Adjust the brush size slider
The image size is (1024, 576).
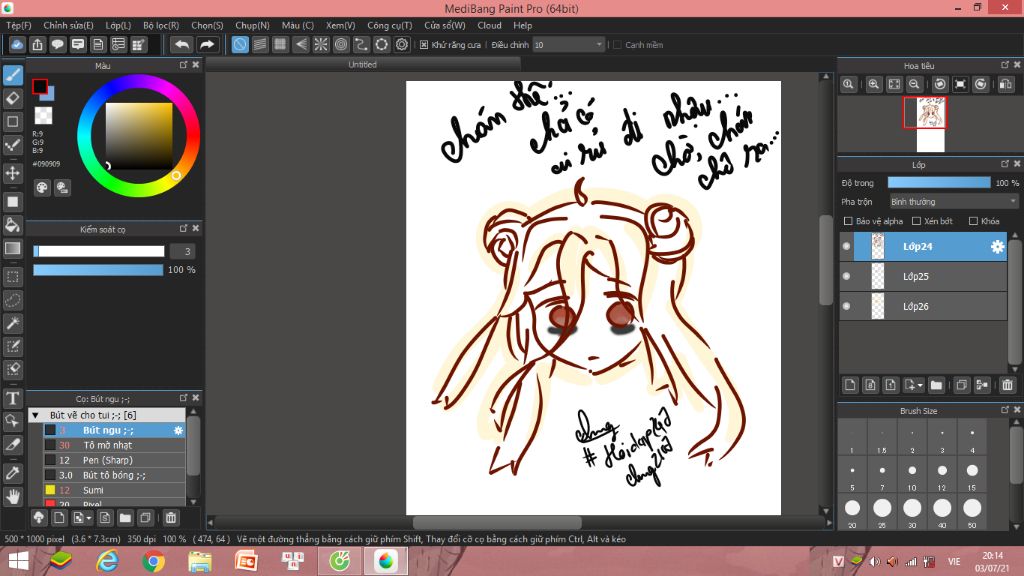click(x=99, y=251)
